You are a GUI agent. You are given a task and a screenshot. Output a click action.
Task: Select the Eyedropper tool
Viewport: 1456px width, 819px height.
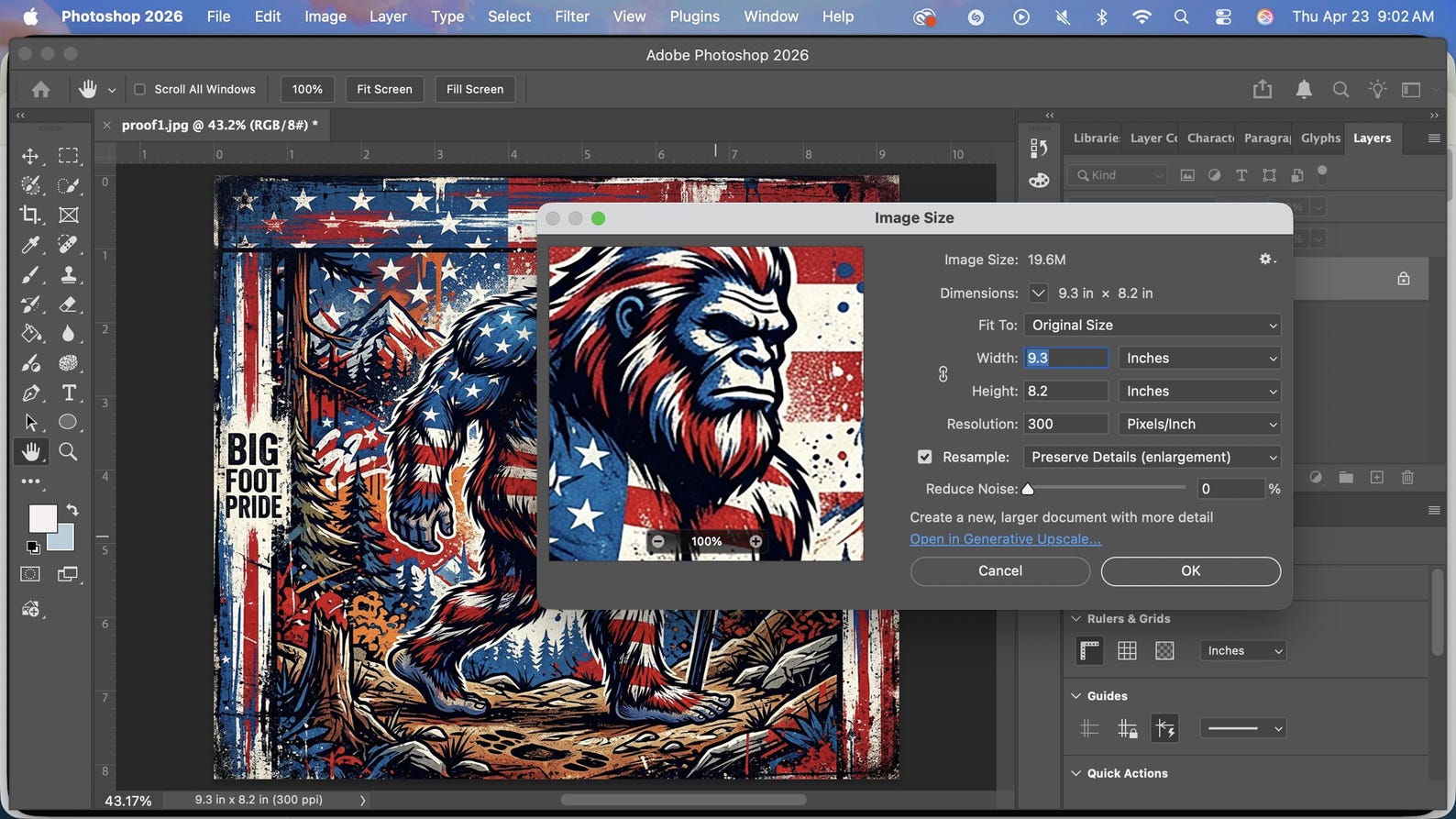(30, 245)
